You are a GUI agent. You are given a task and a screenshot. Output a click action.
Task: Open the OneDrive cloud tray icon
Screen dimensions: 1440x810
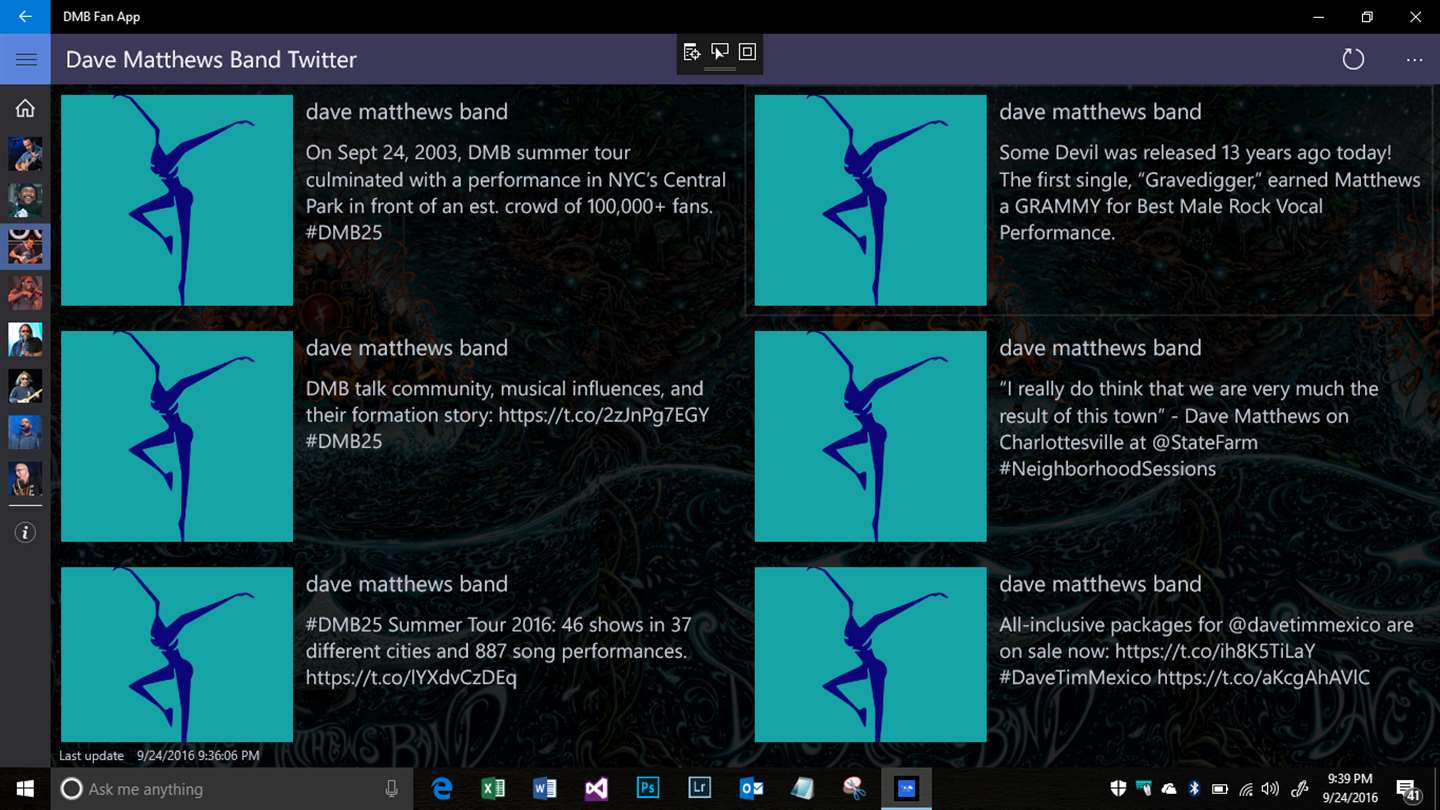pos(1168,789)
